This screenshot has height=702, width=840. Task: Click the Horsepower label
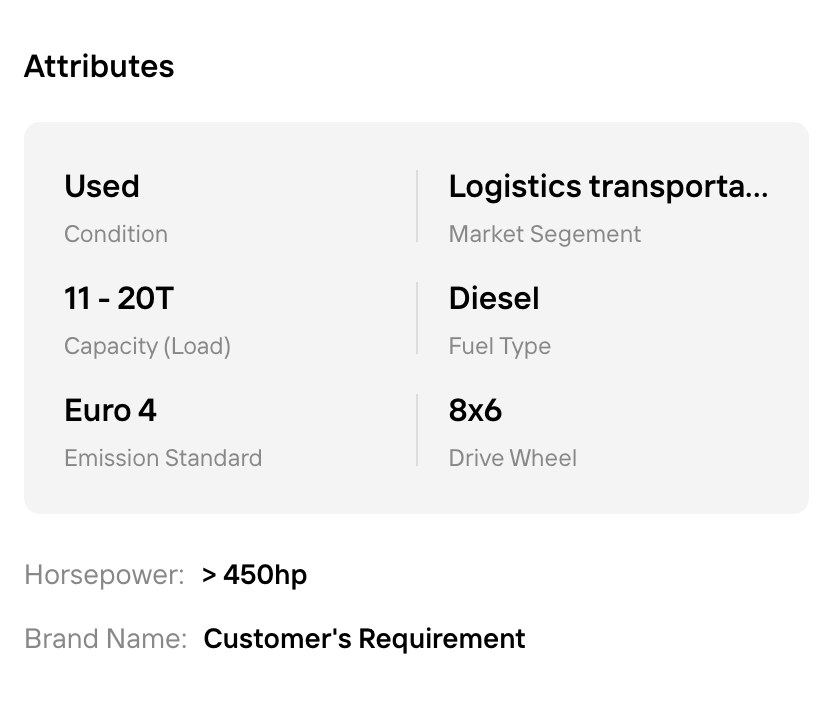tap(104, 575)
